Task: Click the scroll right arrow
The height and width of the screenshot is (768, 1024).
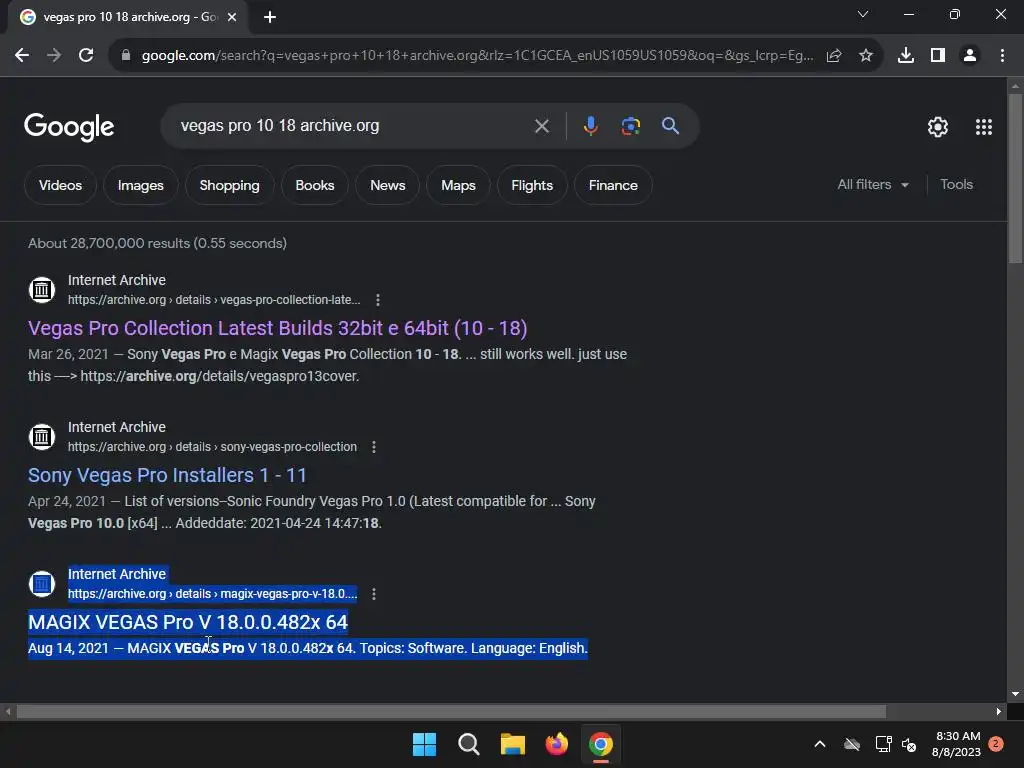Action: tap(999, 711)
